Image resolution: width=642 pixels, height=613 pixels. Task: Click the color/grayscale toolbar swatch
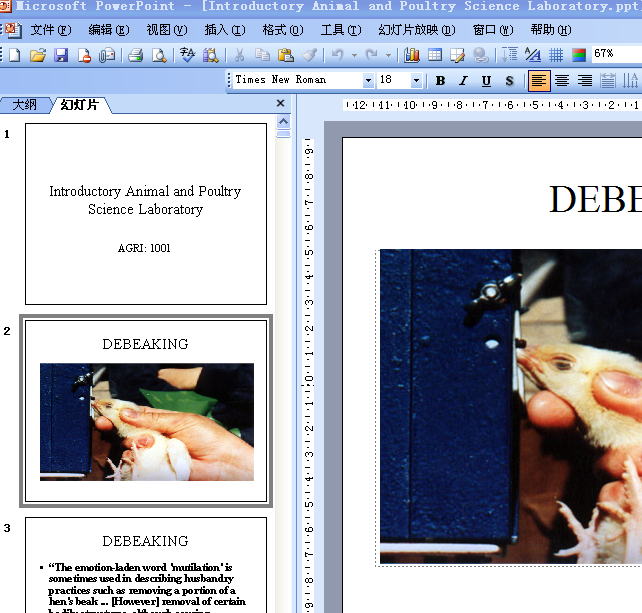pyautogui.click(x=578, y=55)
